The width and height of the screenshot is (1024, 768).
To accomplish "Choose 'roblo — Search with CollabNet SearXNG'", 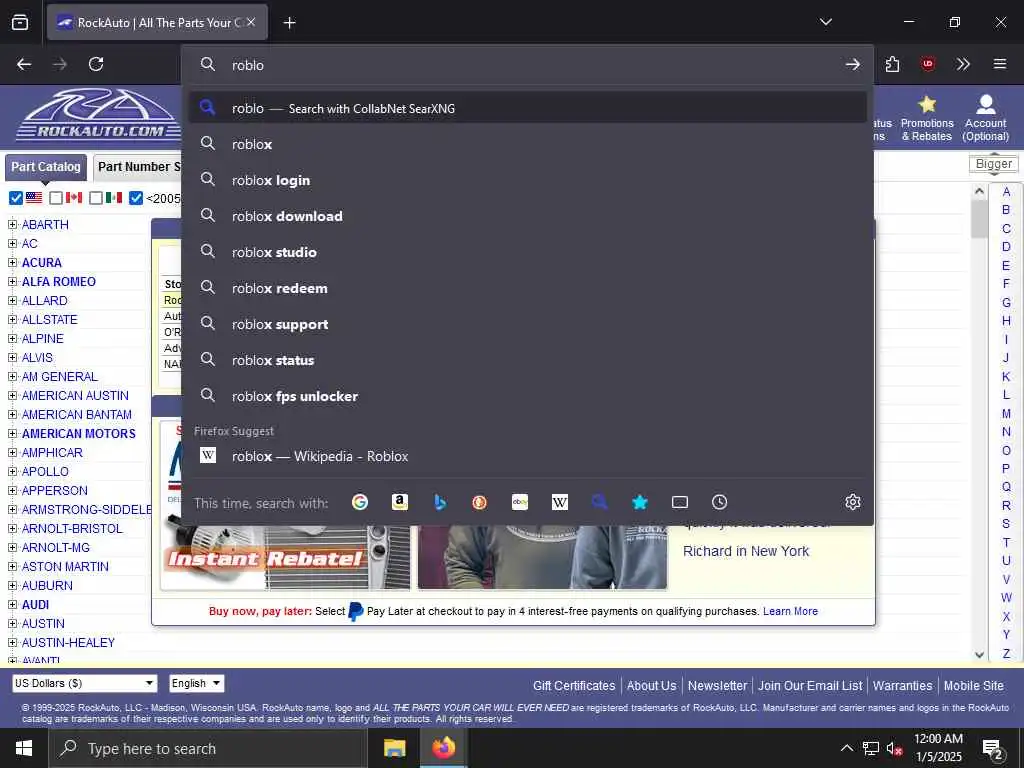I will 528,108.
